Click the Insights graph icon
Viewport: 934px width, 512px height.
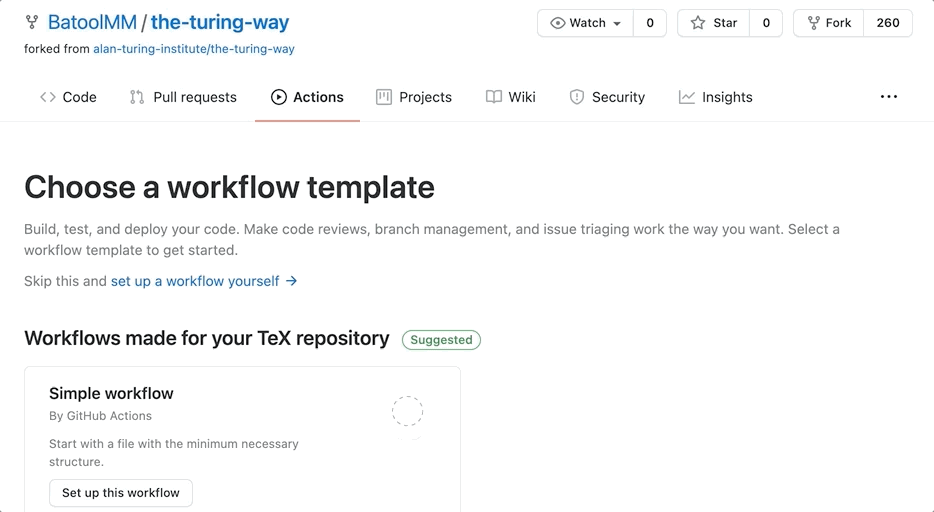tap(687, 97)
